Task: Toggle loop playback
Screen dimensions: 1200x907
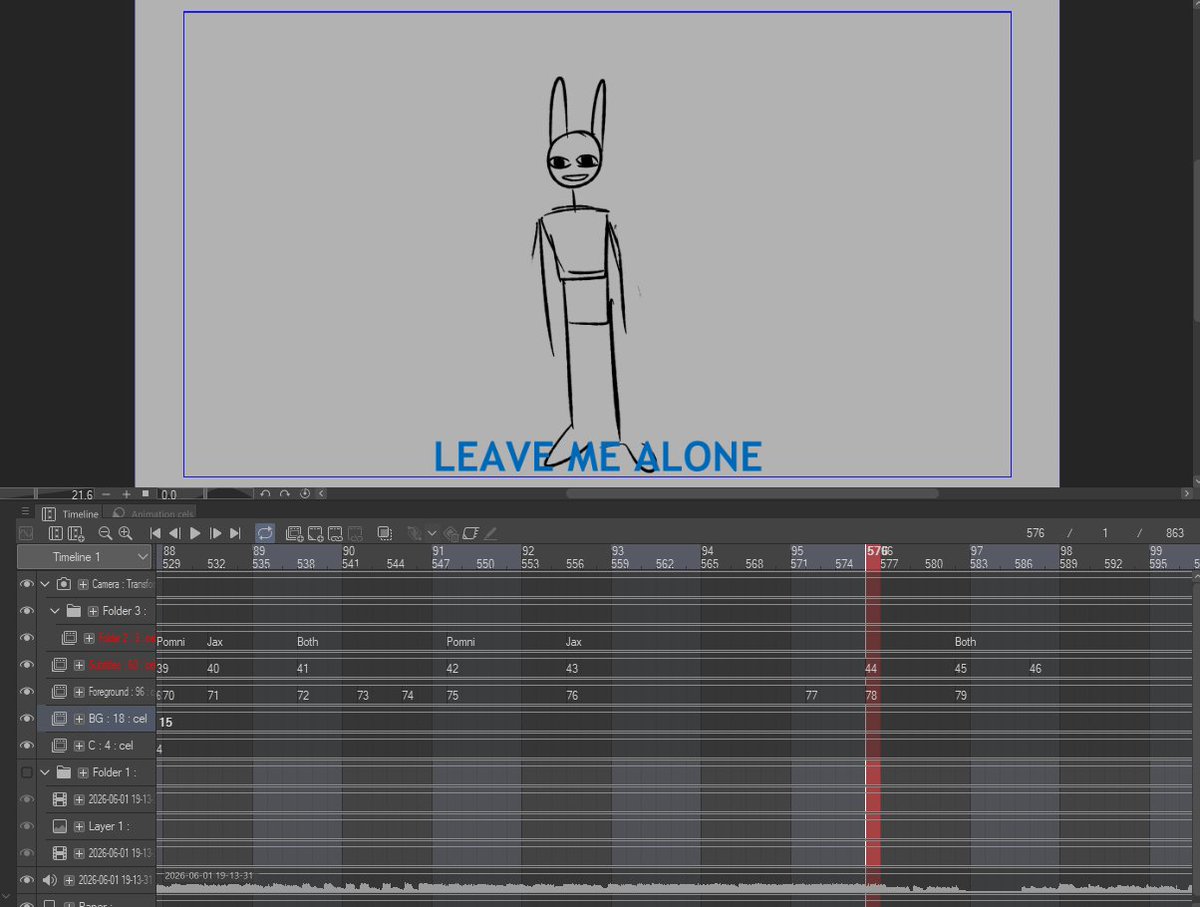Action: (x=265, y=534)
